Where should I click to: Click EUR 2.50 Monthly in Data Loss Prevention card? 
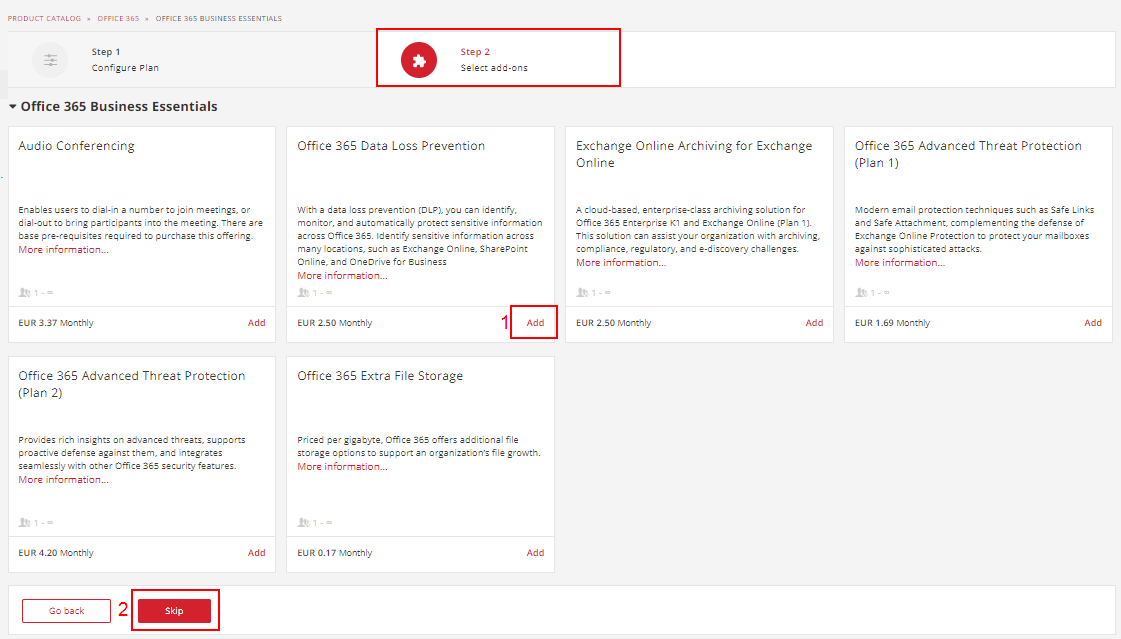pyautogui.click(x=335, y=323)
